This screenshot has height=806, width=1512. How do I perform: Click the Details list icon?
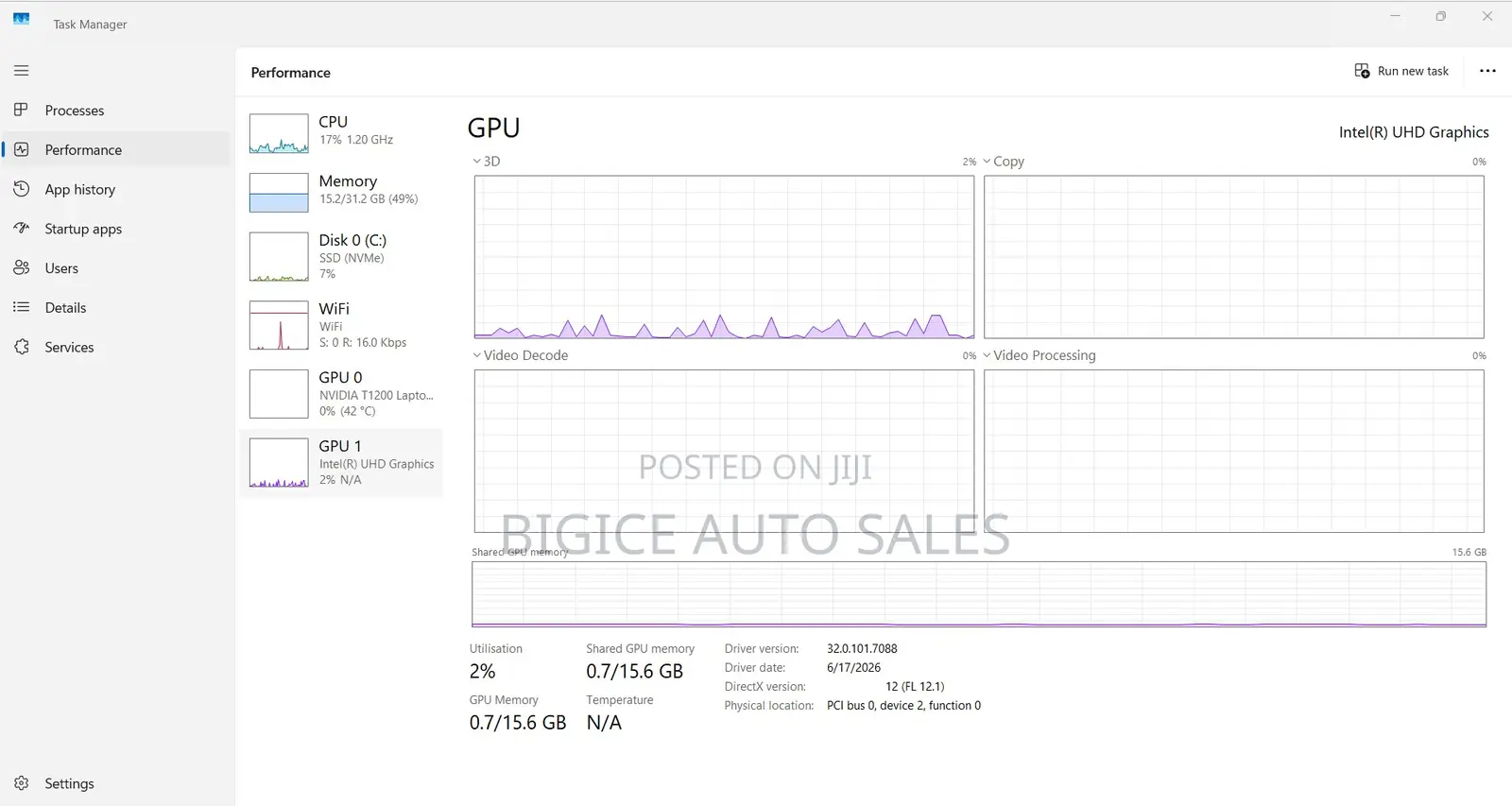click(x=21, y=307)
